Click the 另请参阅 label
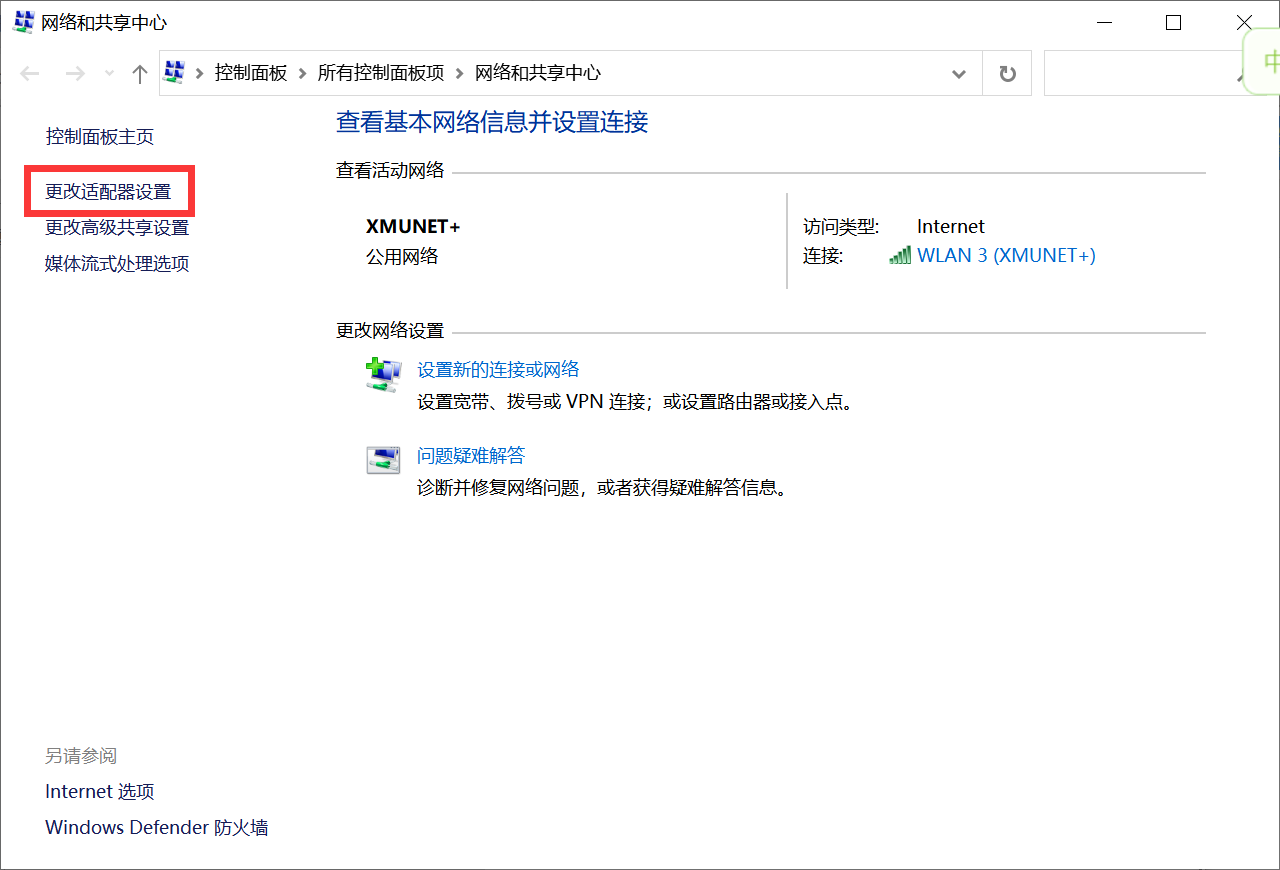The height and width of the screenshot is (870, 1280). click(81, 756)
